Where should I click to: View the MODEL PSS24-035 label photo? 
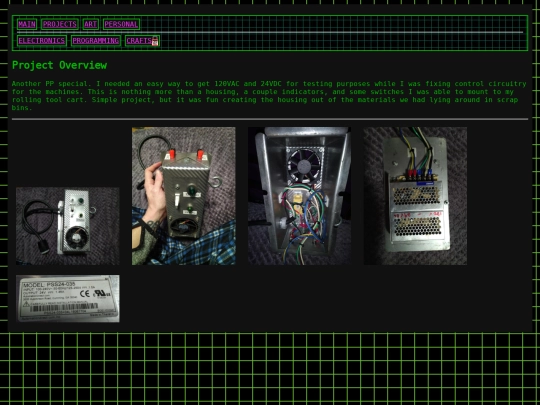pyautogui.click(x=68, y=299)
